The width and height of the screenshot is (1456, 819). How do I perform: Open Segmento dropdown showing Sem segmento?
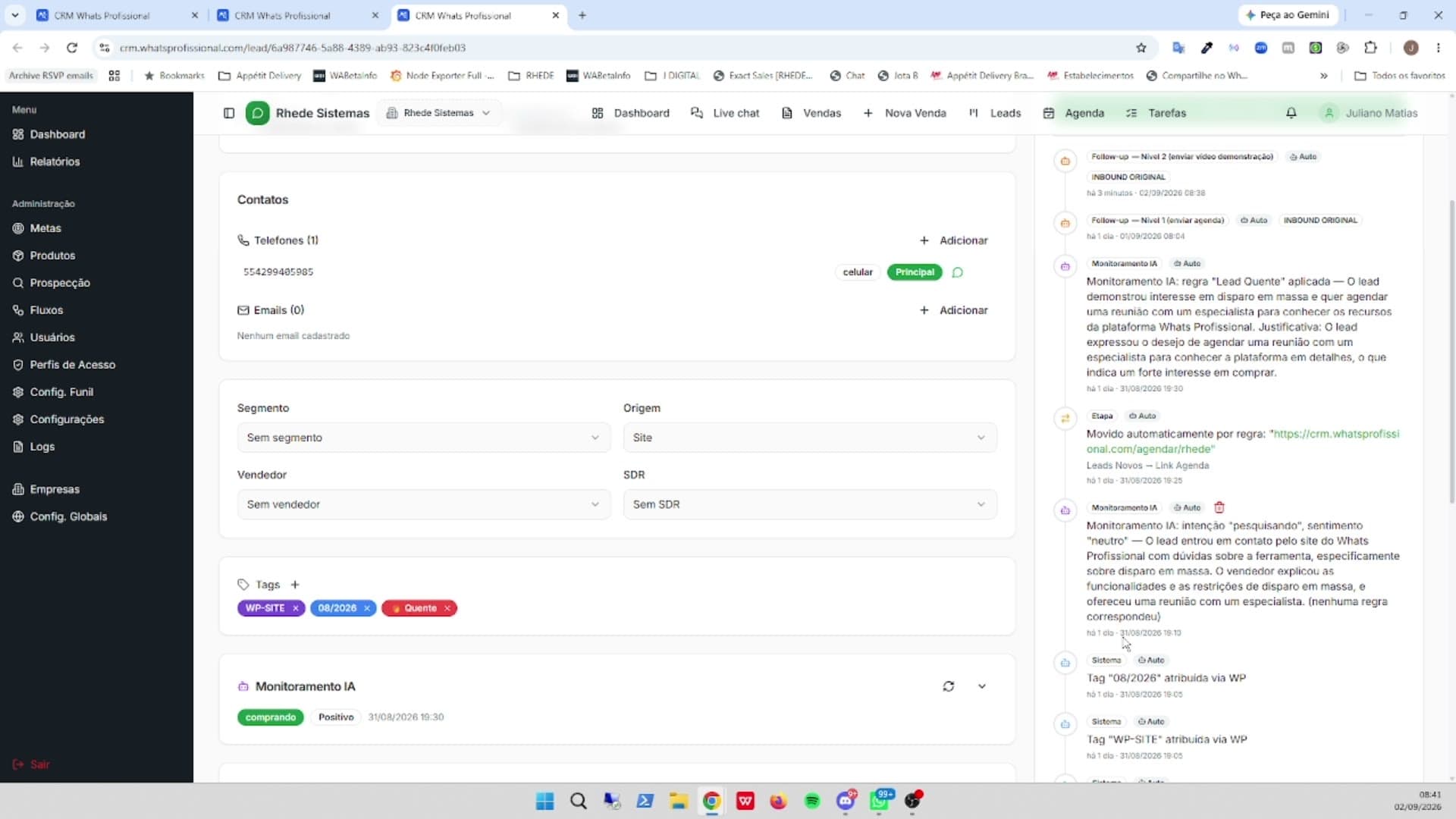coord(423,438)
